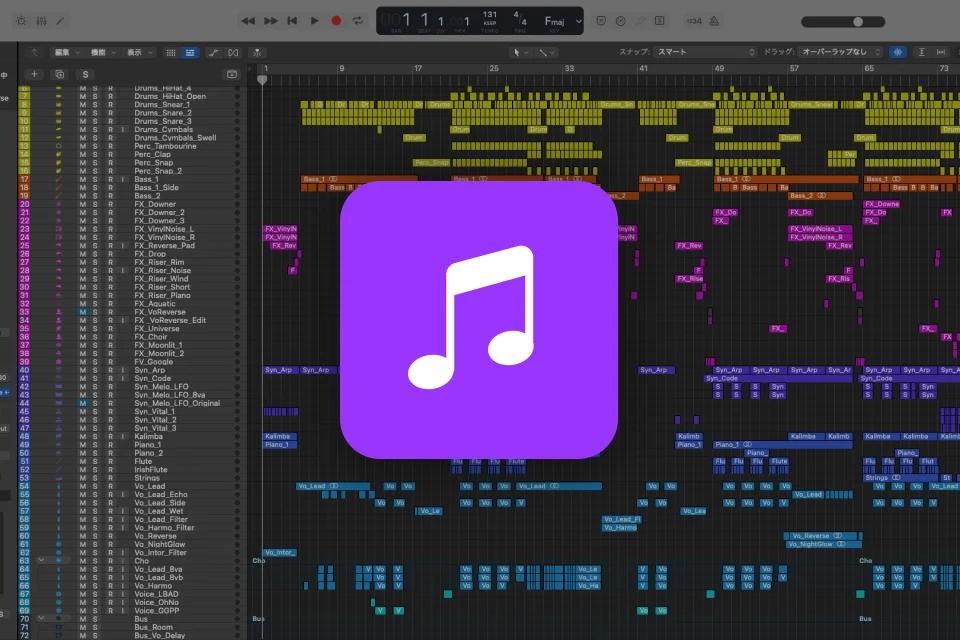Screen dimensions: 960x640
Task: Collapse the Cho track stack triangle
Action: [x=41, y=560]
